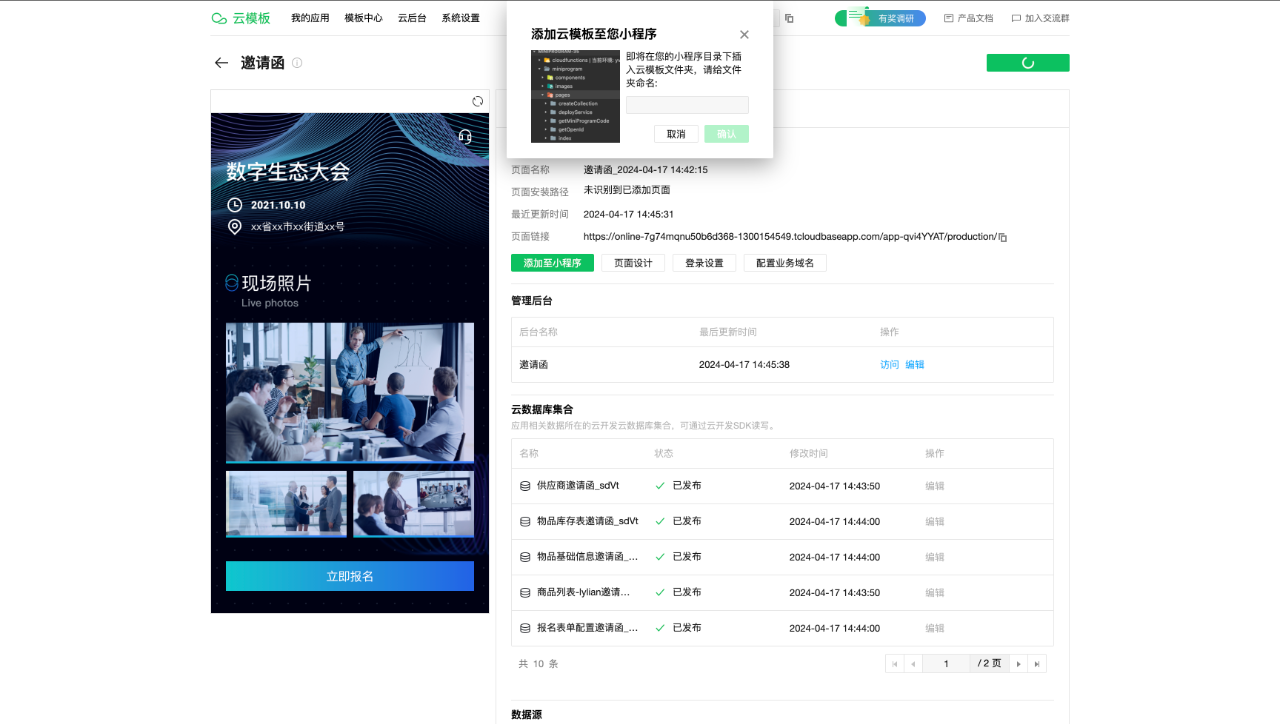The height and width of the screenshot is (724, 1280).
Task: Close the 添加云模板至您小程序 dialog
Action: [x=744, y=34]
